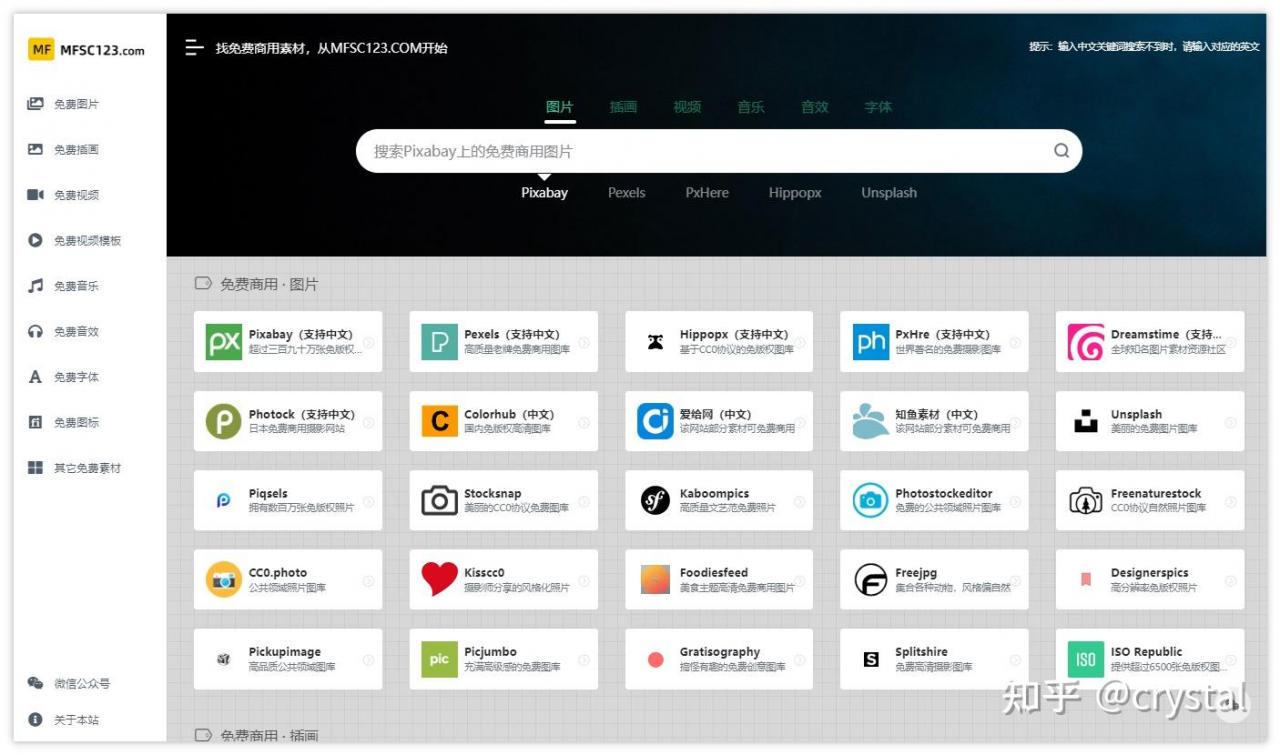Switch to the 音乐 search tab

[751, 107]
